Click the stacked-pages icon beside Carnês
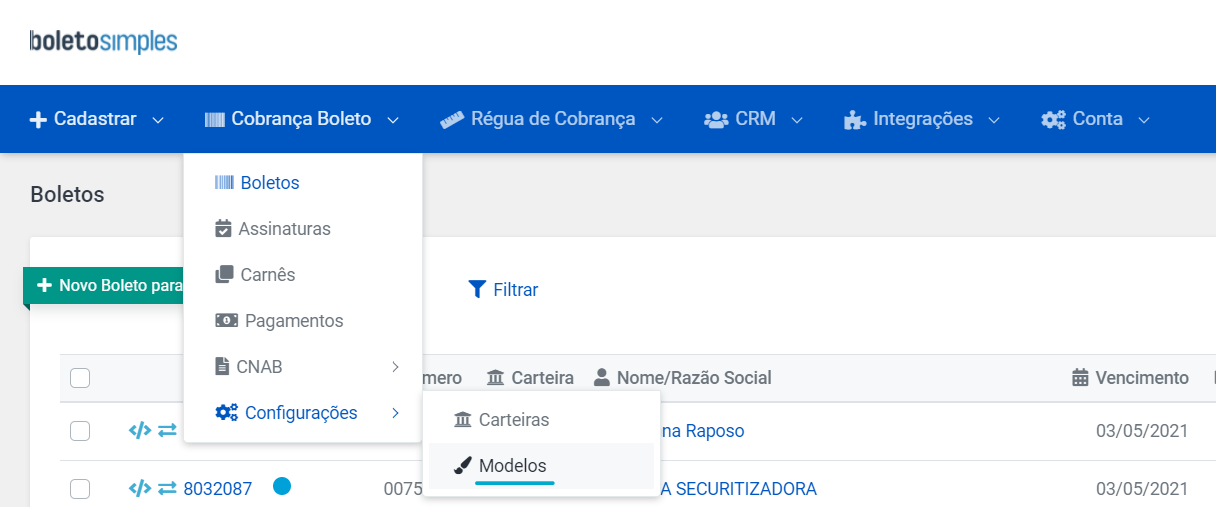 pos(225,274)
